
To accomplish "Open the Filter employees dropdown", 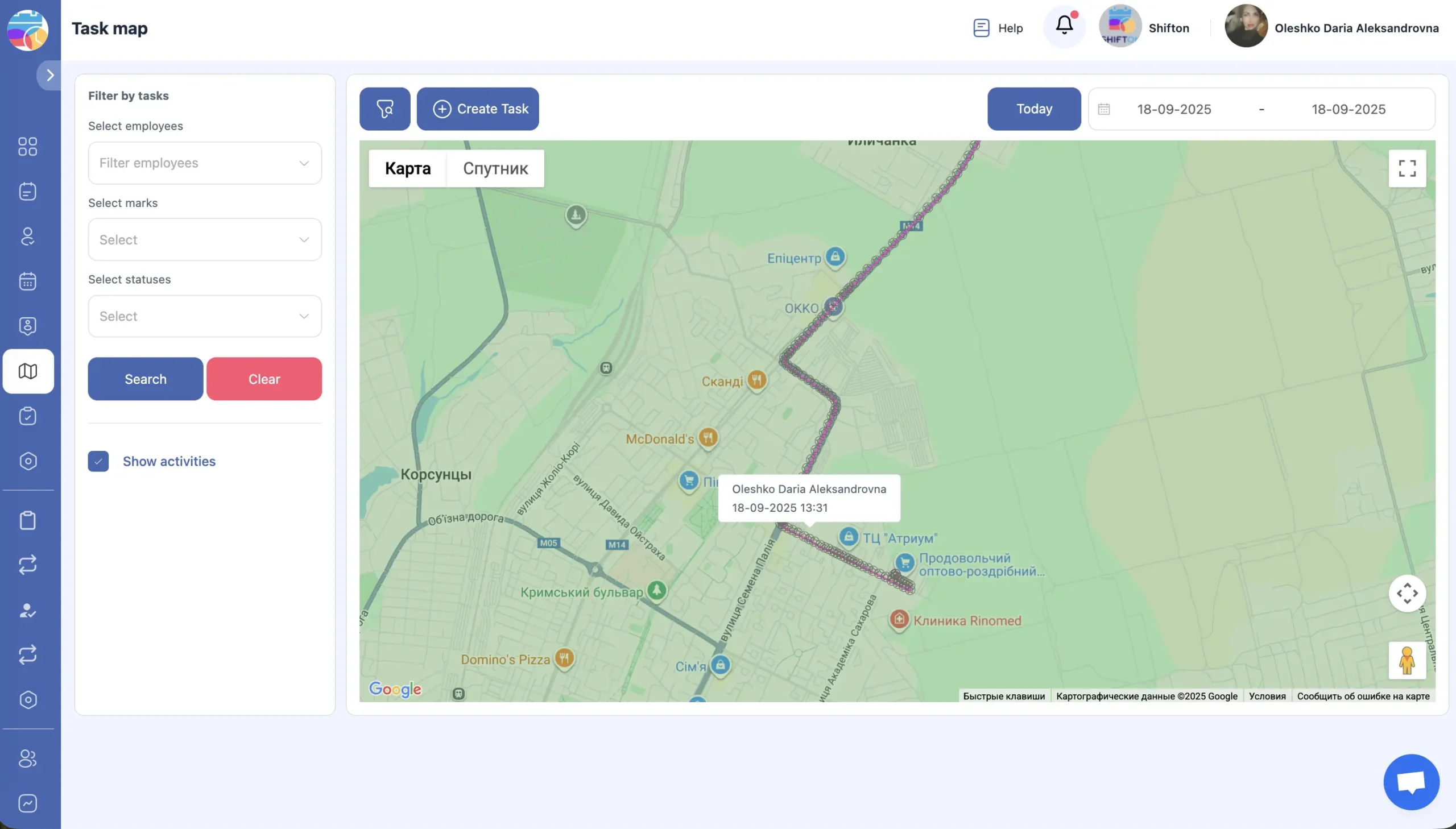I will 204,163.
